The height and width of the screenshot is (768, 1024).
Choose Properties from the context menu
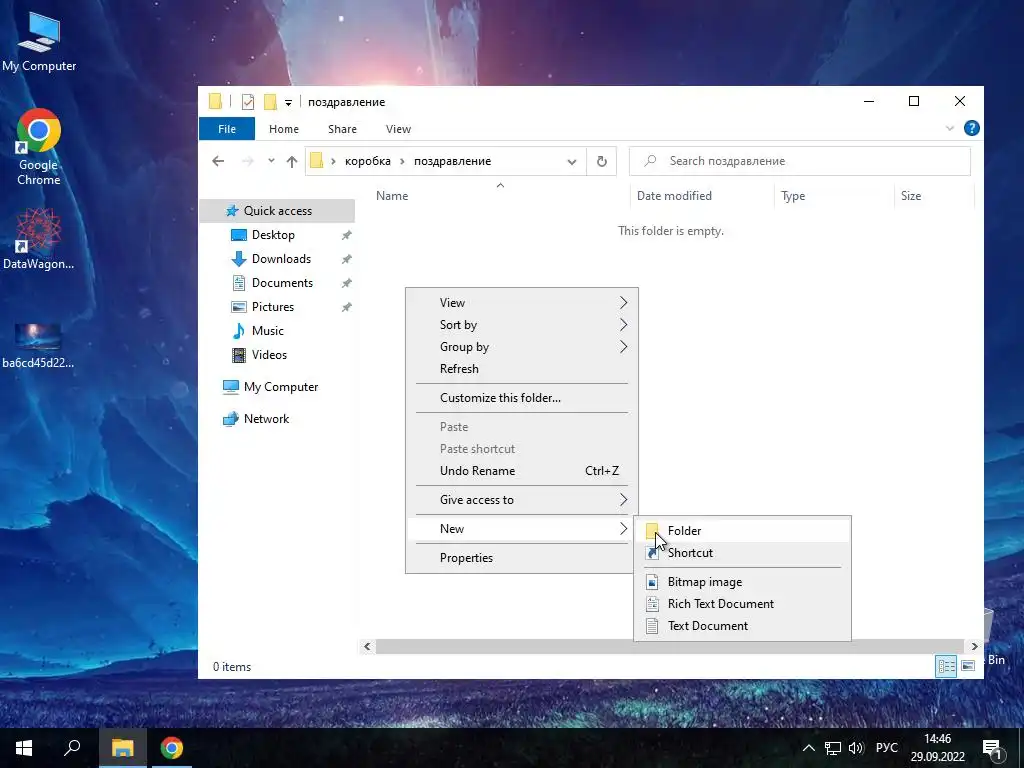[x=521, y=558]
